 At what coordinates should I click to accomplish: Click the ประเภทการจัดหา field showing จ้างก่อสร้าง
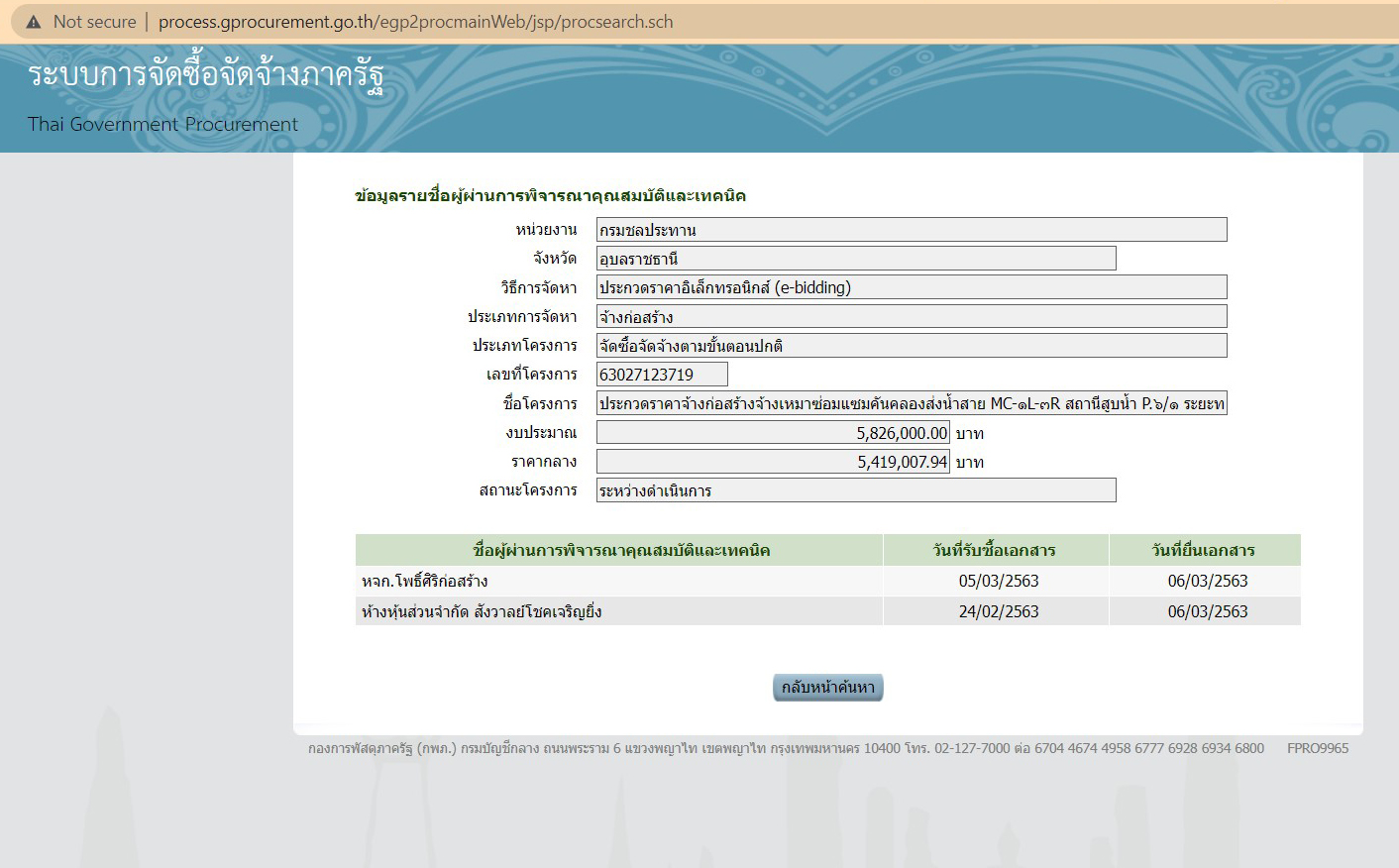910,316
